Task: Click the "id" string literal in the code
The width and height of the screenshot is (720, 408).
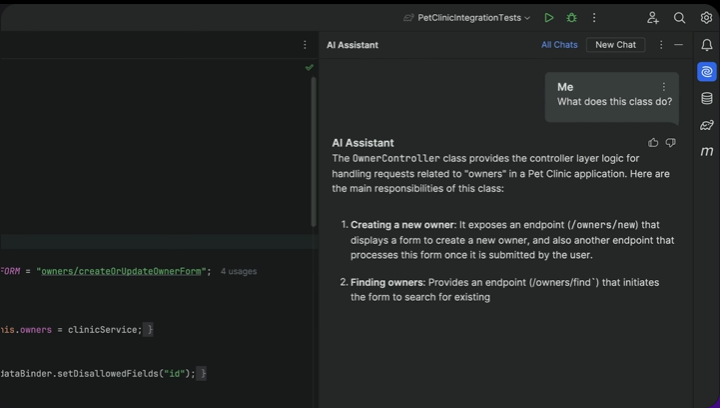Action: pos(174,374)
